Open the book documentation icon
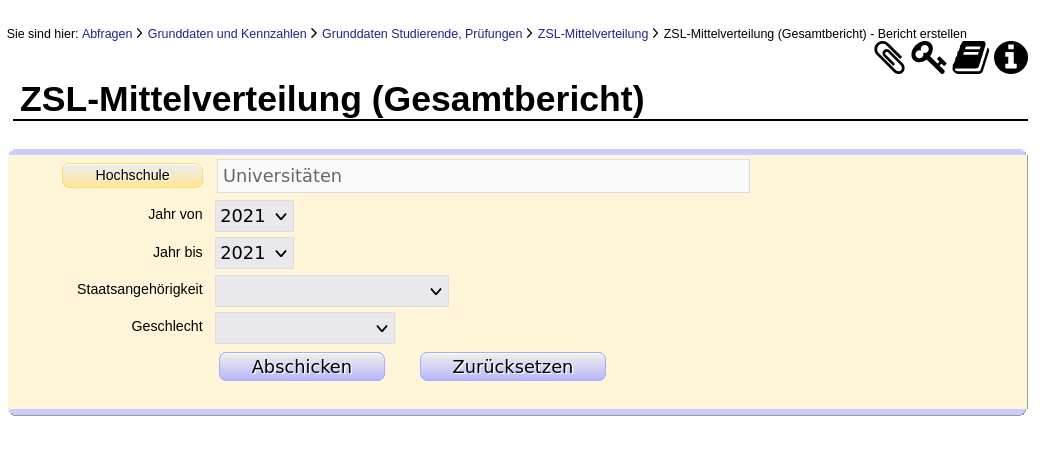 pyautogui.click(x=970, y=58)
